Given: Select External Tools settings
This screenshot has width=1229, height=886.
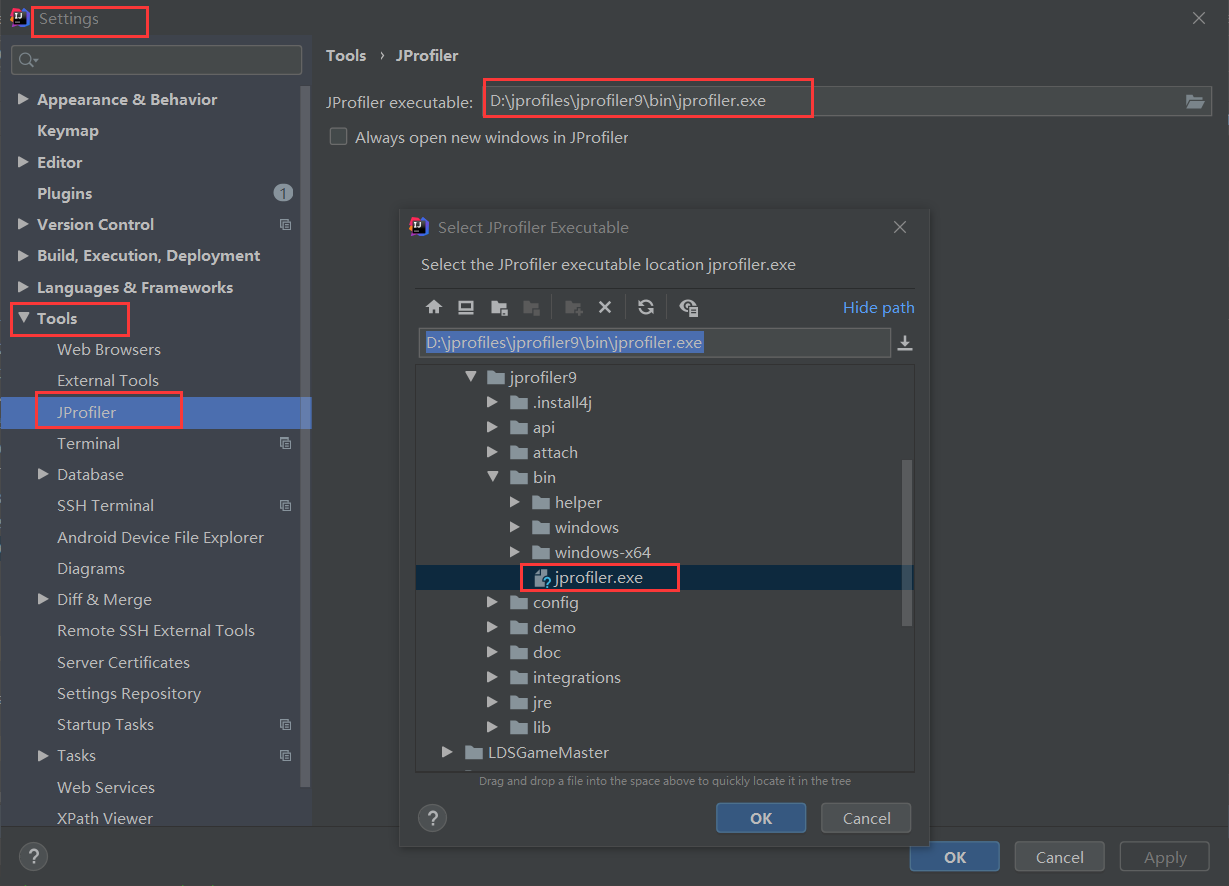Looking at the screenshot, I should click(x=108, y=380).
